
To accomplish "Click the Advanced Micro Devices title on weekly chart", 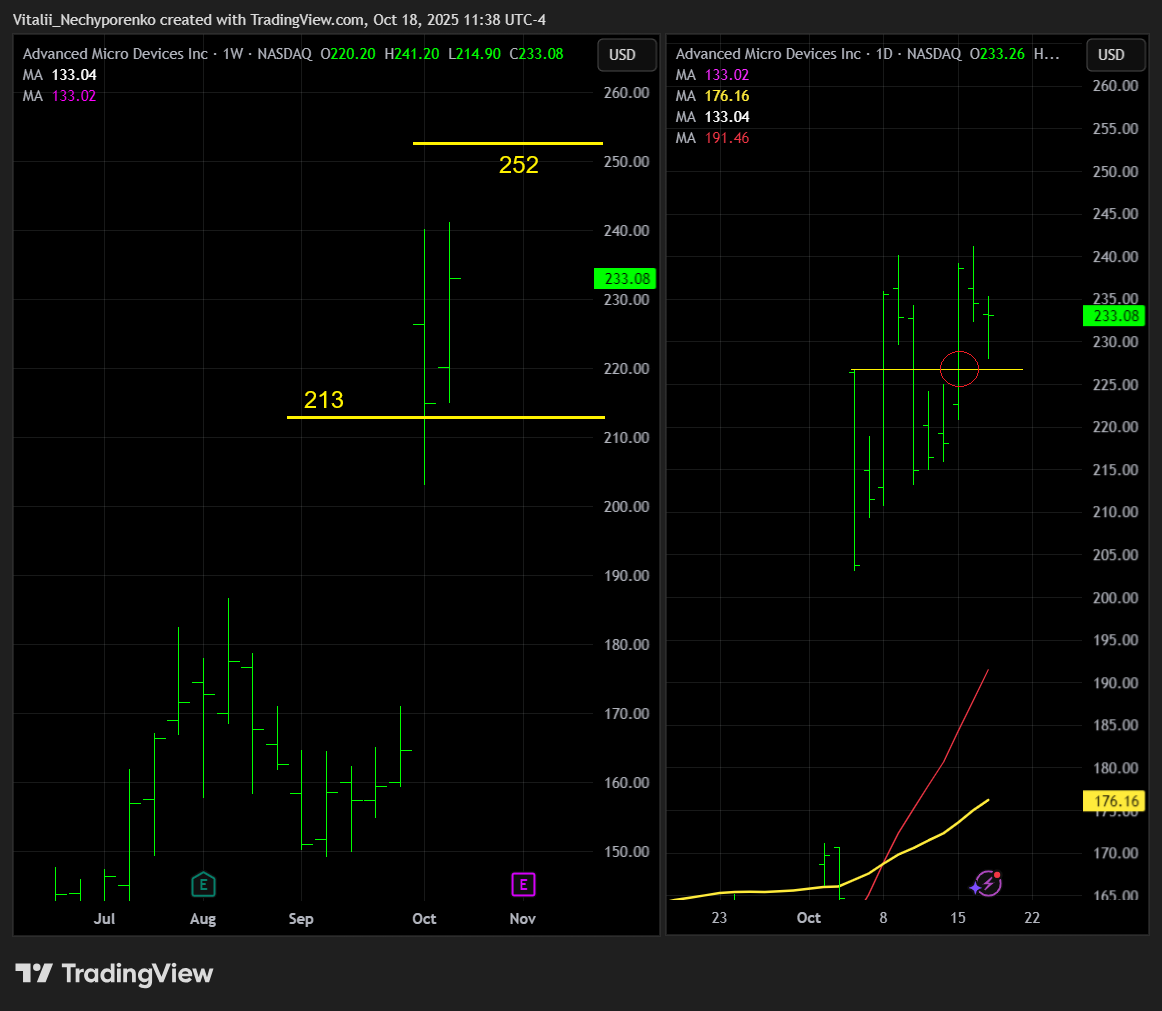I will point(115,54).
